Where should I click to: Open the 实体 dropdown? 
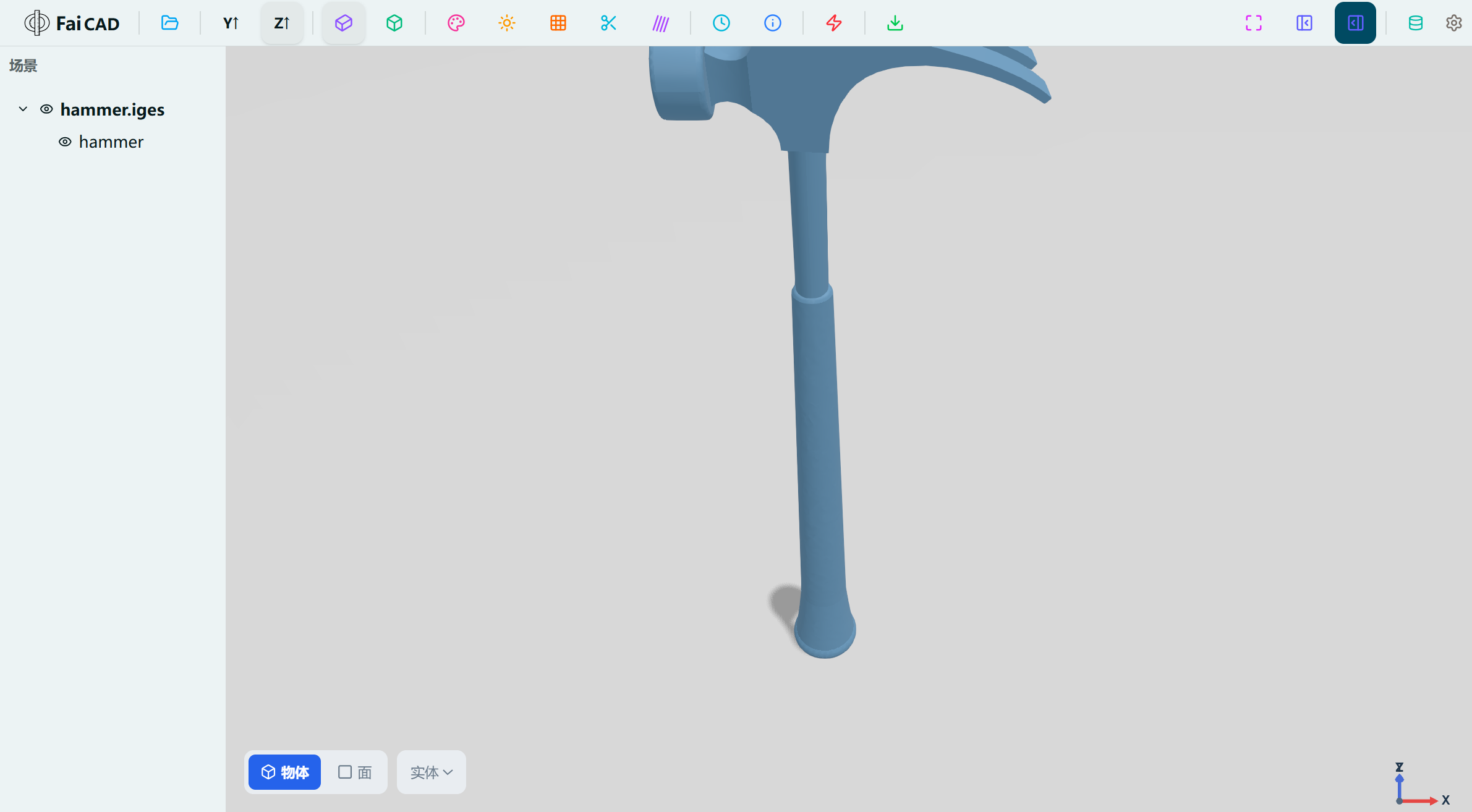click(x=432, y=772)
